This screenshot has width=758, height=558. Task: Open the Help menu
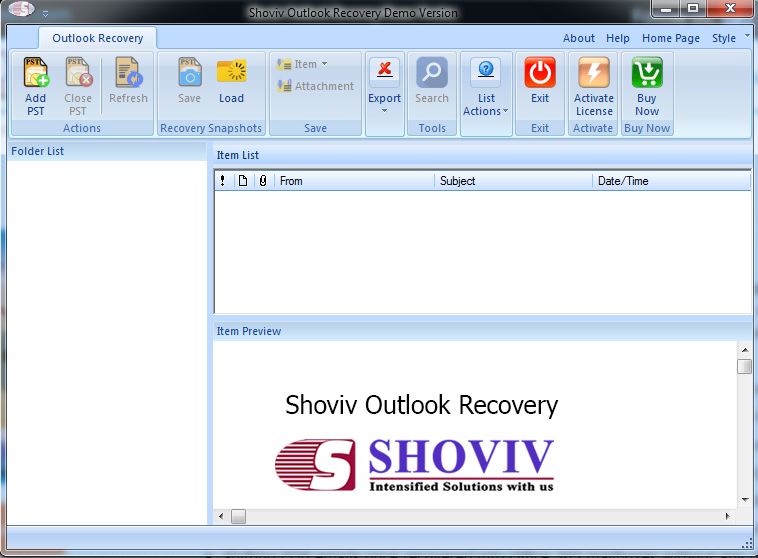click(618, 38)
